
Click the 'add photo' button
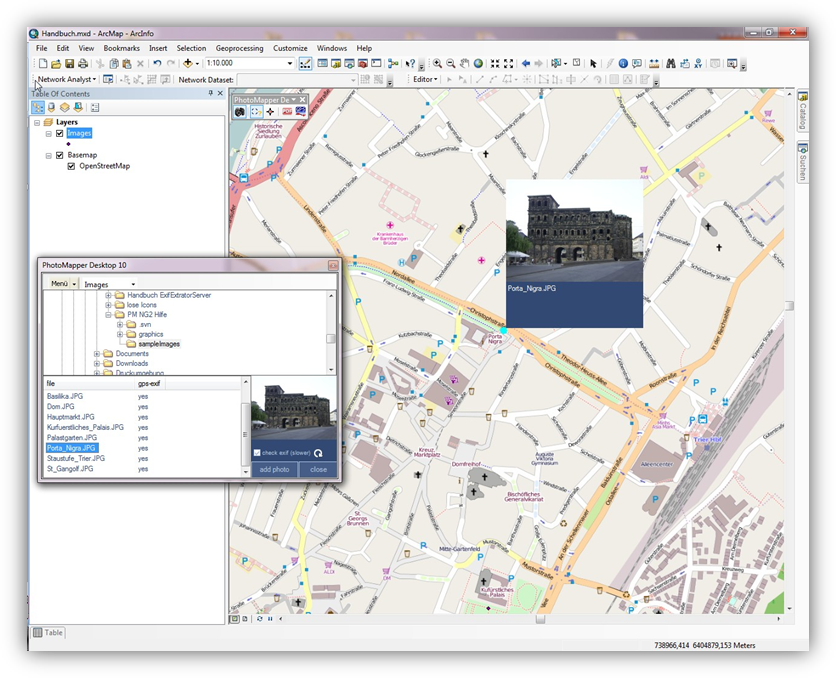click(274, 469)
